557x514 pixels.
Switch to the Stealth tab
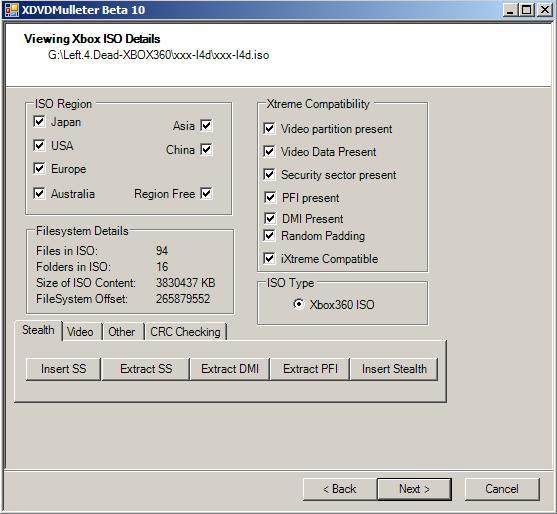click(38, 330)
